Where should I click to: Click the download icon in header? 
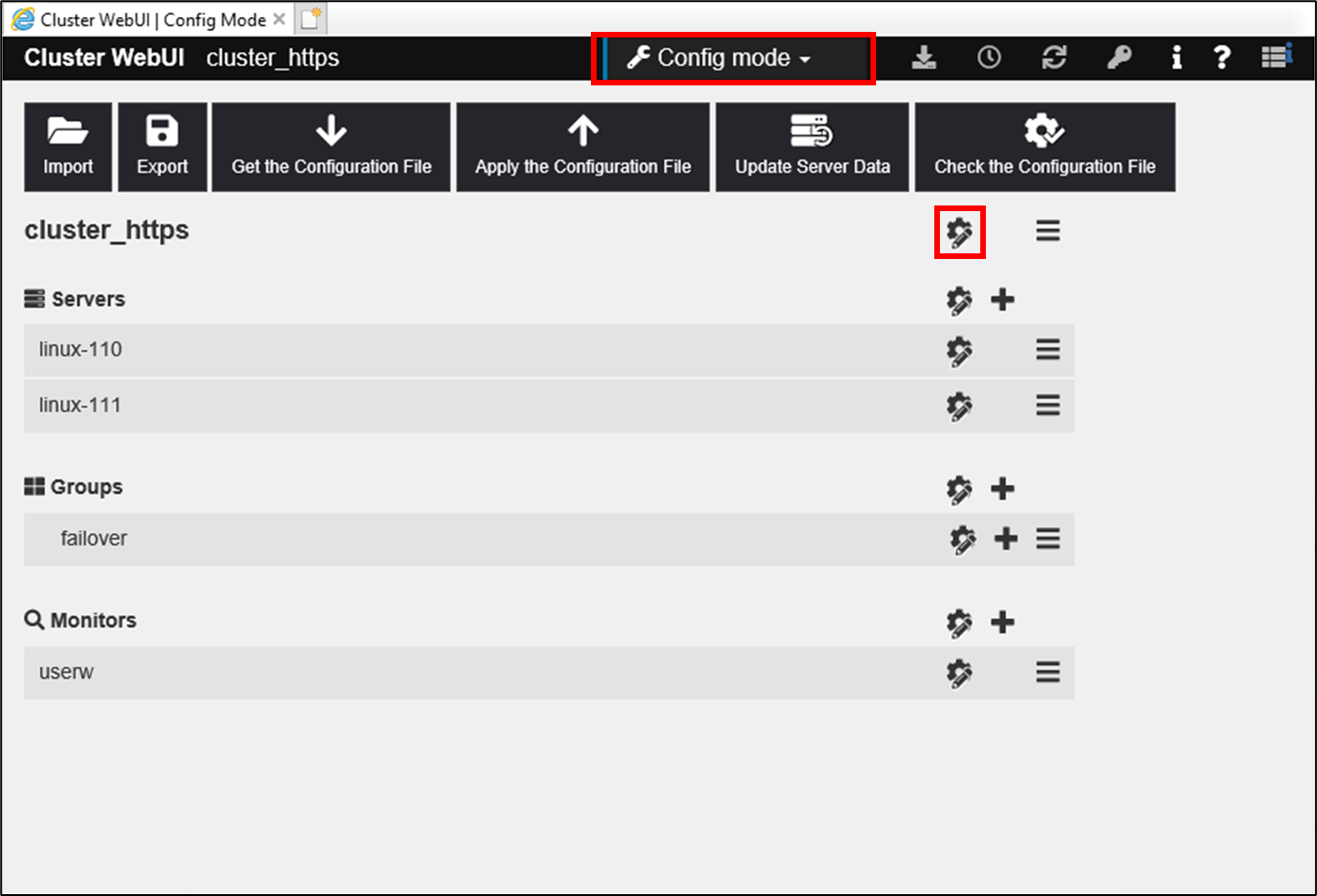click(924, 58)
